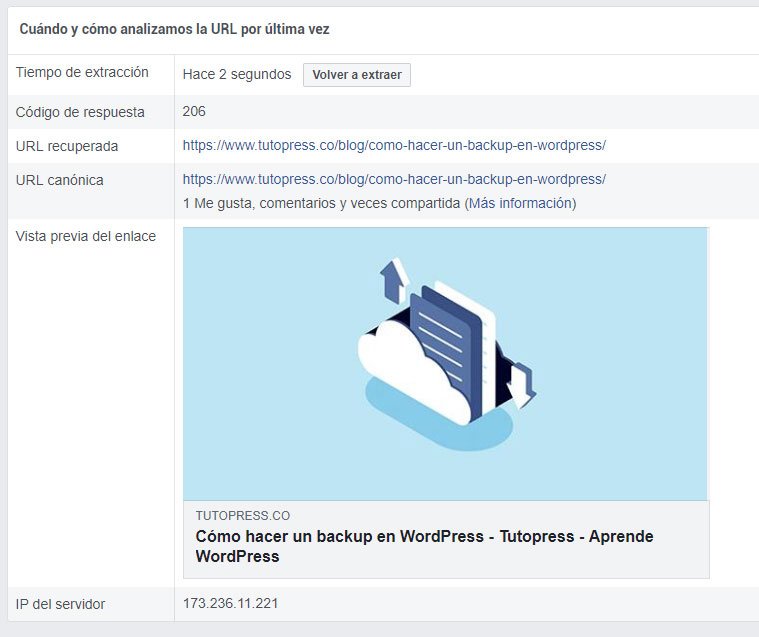This screenshot has height=637, width=759.
Task: Click the TUTOPRESS.CO domain label
Action: point(243,516)
